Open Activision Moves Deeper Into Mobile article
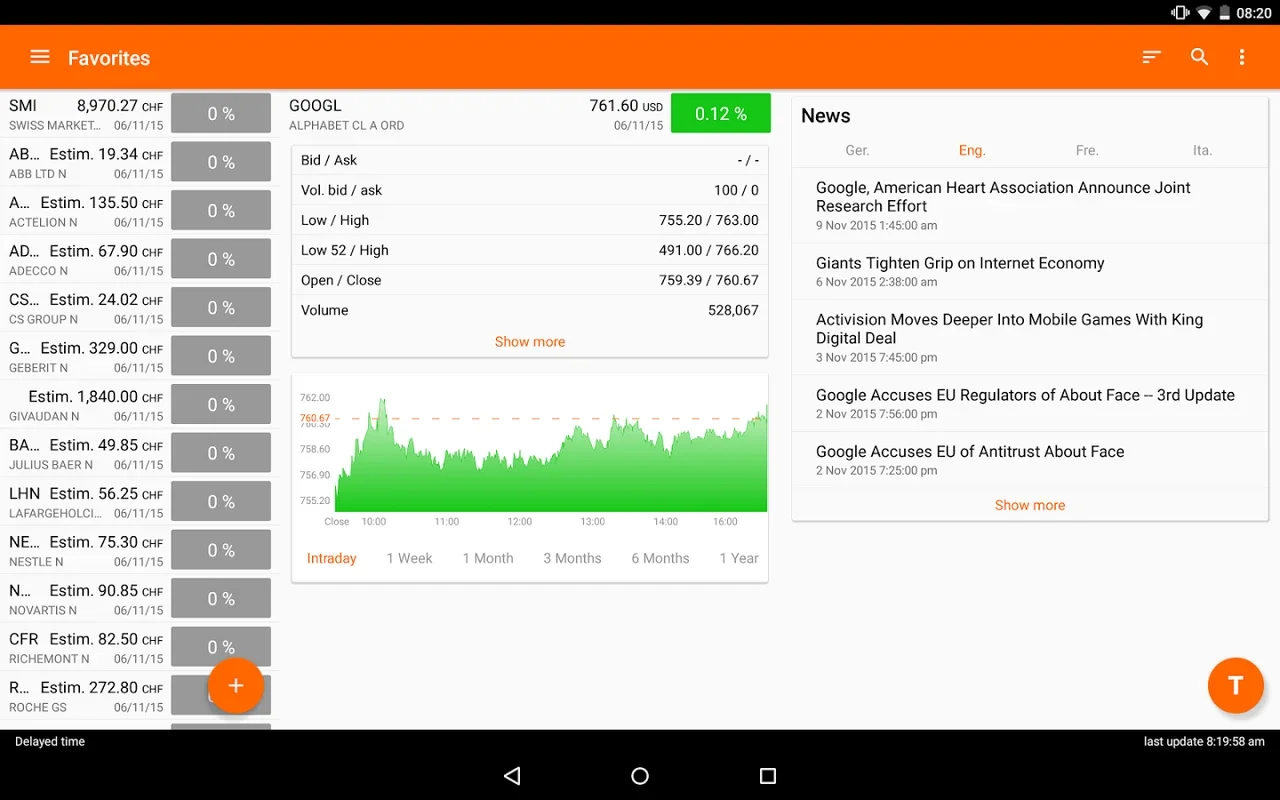This screenshot has height=800, width=1280. 1030,337
